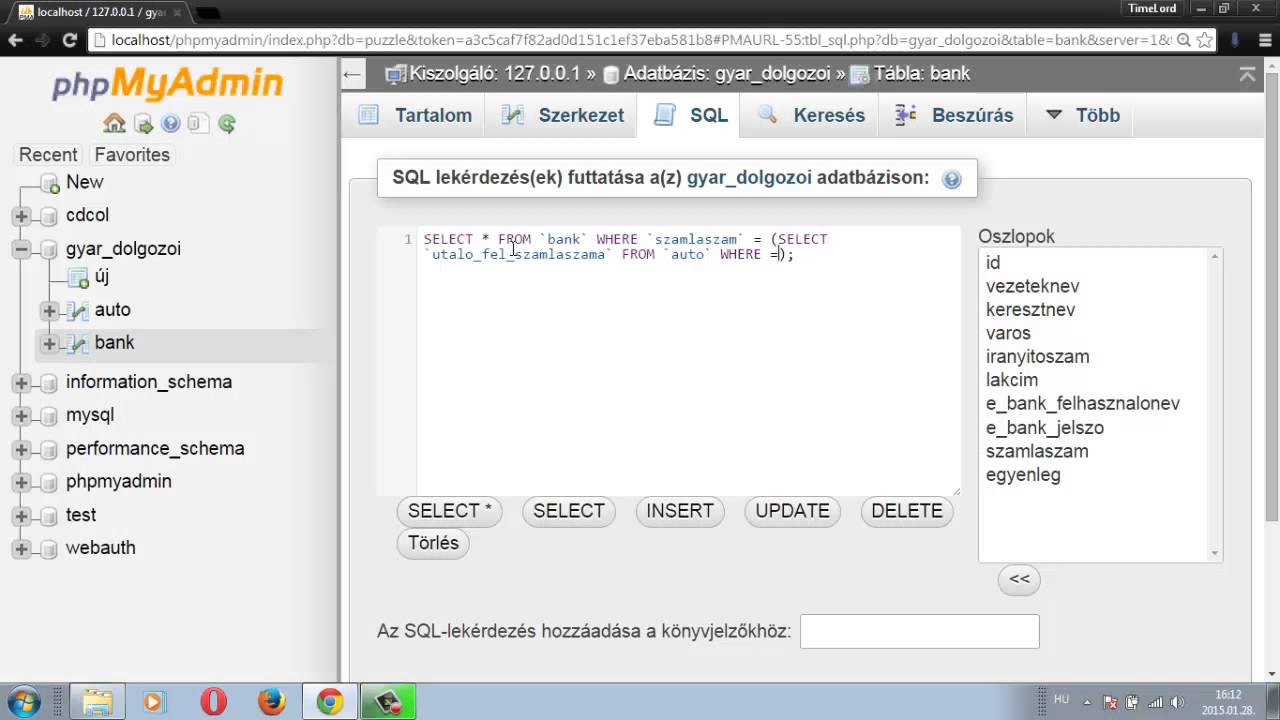This screenshot has height=720, width=1280.
Task: Expand the bank table node
Action: point(49,344)
